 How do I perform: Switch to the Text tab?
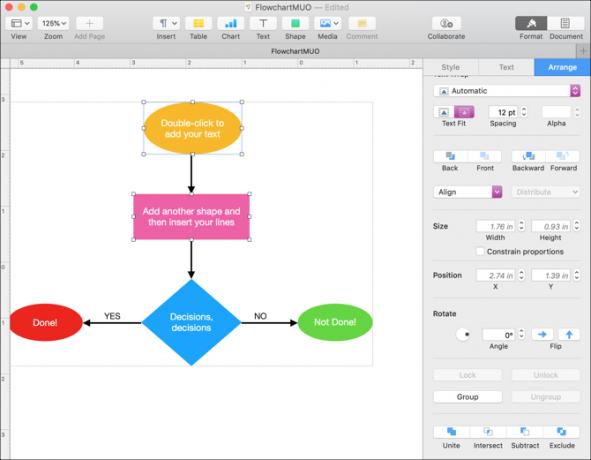pos(506,67)
